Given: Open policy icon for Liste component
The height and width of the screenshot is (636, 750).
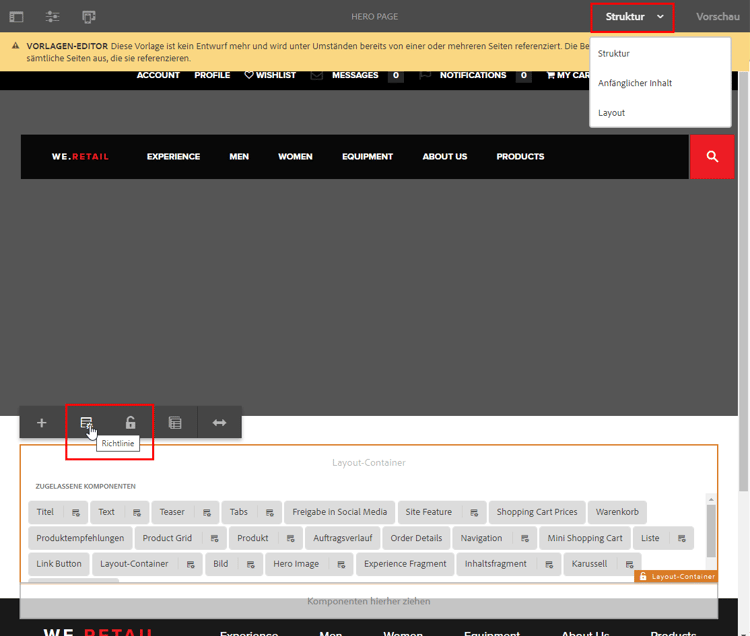Looking at the screenshot, I should pyautogui.click(x=682, y=538).
